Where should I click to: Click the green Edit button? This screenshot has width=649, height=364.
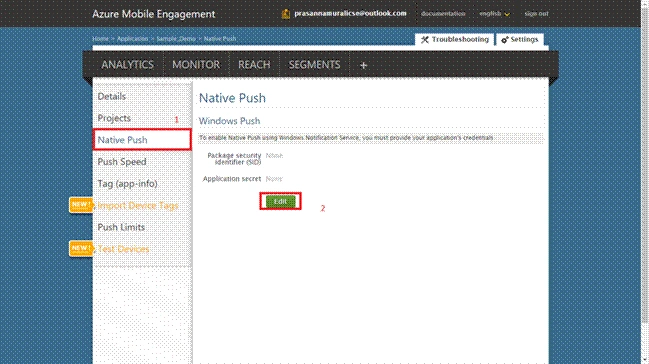[280, 201]
